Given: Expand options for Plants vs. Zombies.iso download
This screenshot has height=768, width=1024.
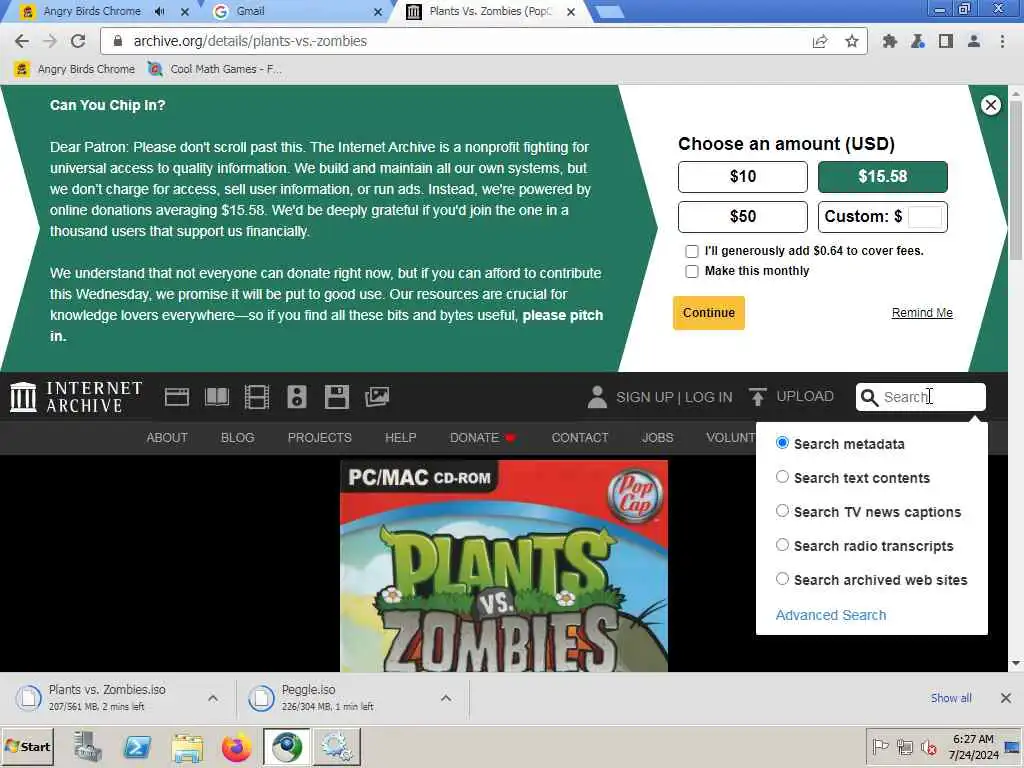Looking at the screenshot, I should (x=213, y=698).
